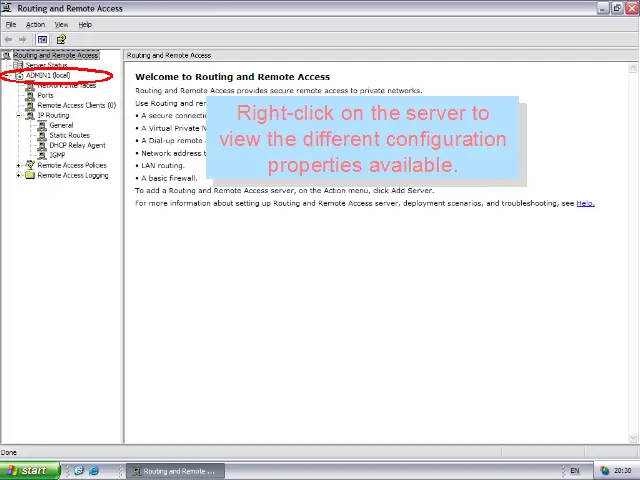Click the 'Done' status bar text

tap(9, 453)
